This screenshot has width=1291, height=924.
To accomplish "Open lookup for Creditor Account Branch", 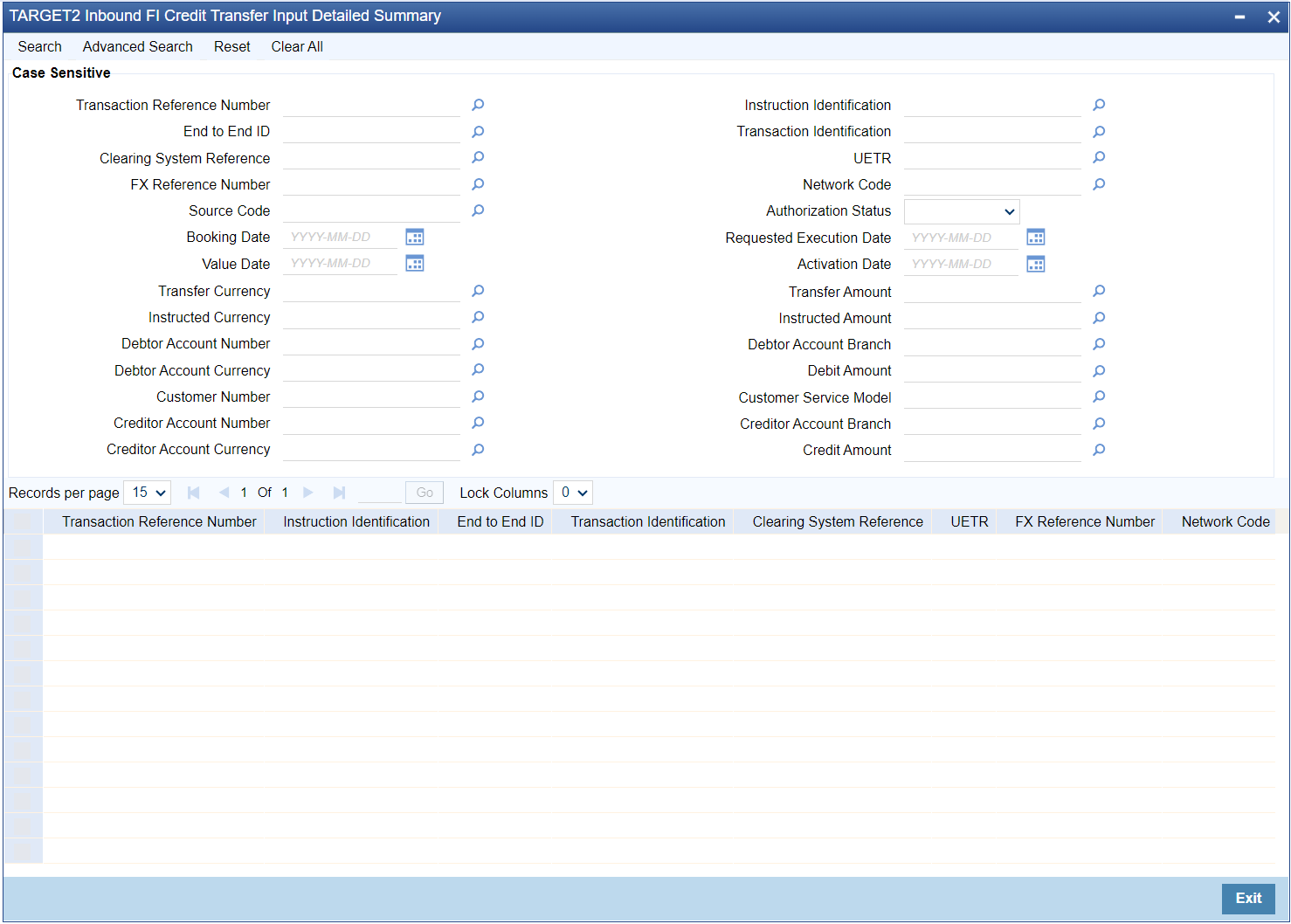I will (1099, 424).
